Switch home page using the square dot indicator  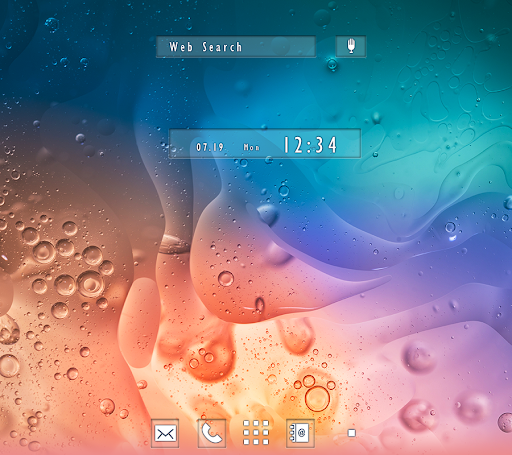[352, 433]
